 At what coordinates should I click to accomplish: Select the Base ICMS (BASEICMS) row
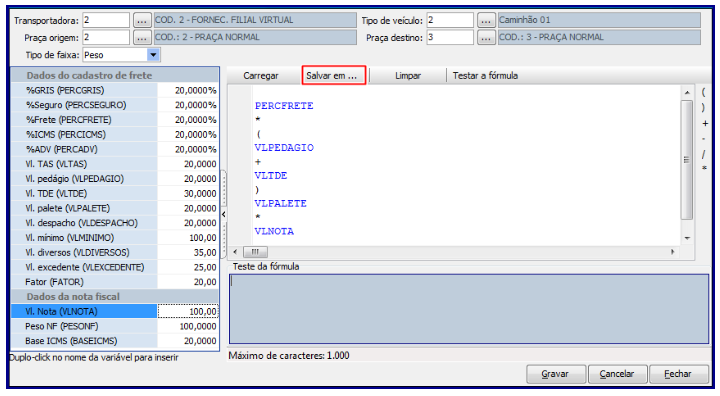(x=115, y=341)
